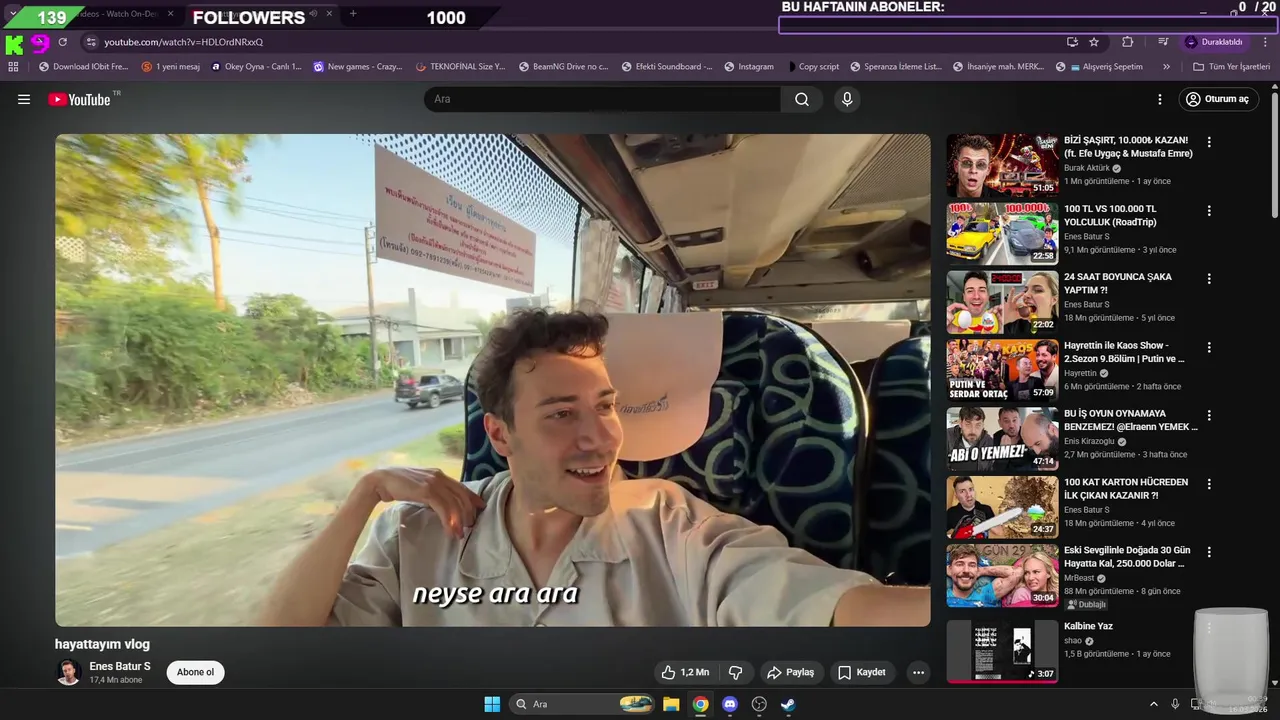This screenshot has height=720, width=1280.
Task: Open the BİZİ ŞAŞIRT, 10.000₺ KAZAN thumbnail
Action: [1002, 165]
